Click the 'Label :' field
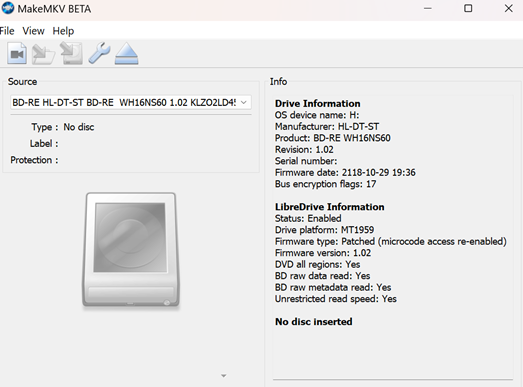Screen dimensions: 523x387 (x=44, y=143)
